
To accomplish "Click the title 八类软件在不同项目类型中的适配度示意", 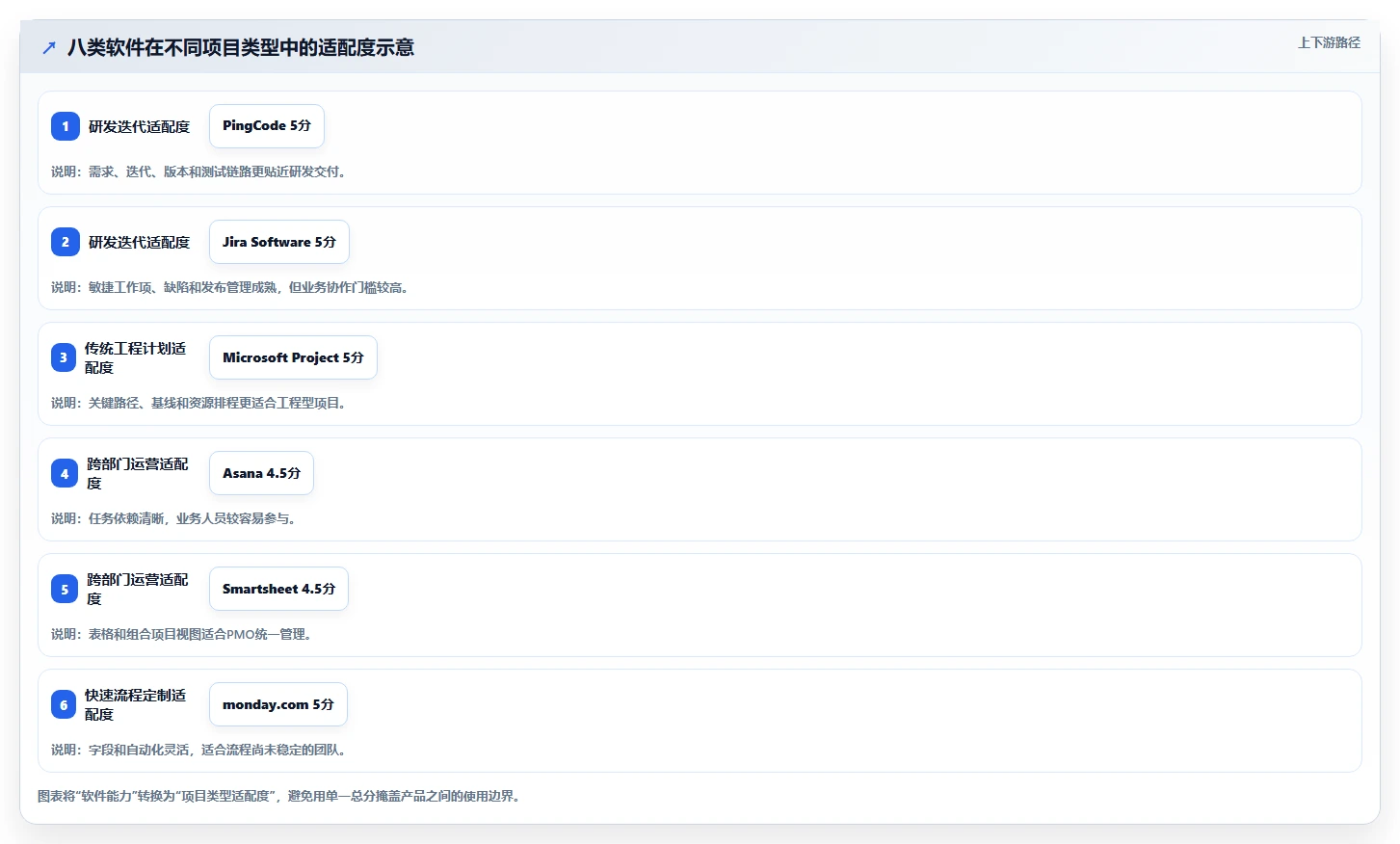I will click(241, 47).
